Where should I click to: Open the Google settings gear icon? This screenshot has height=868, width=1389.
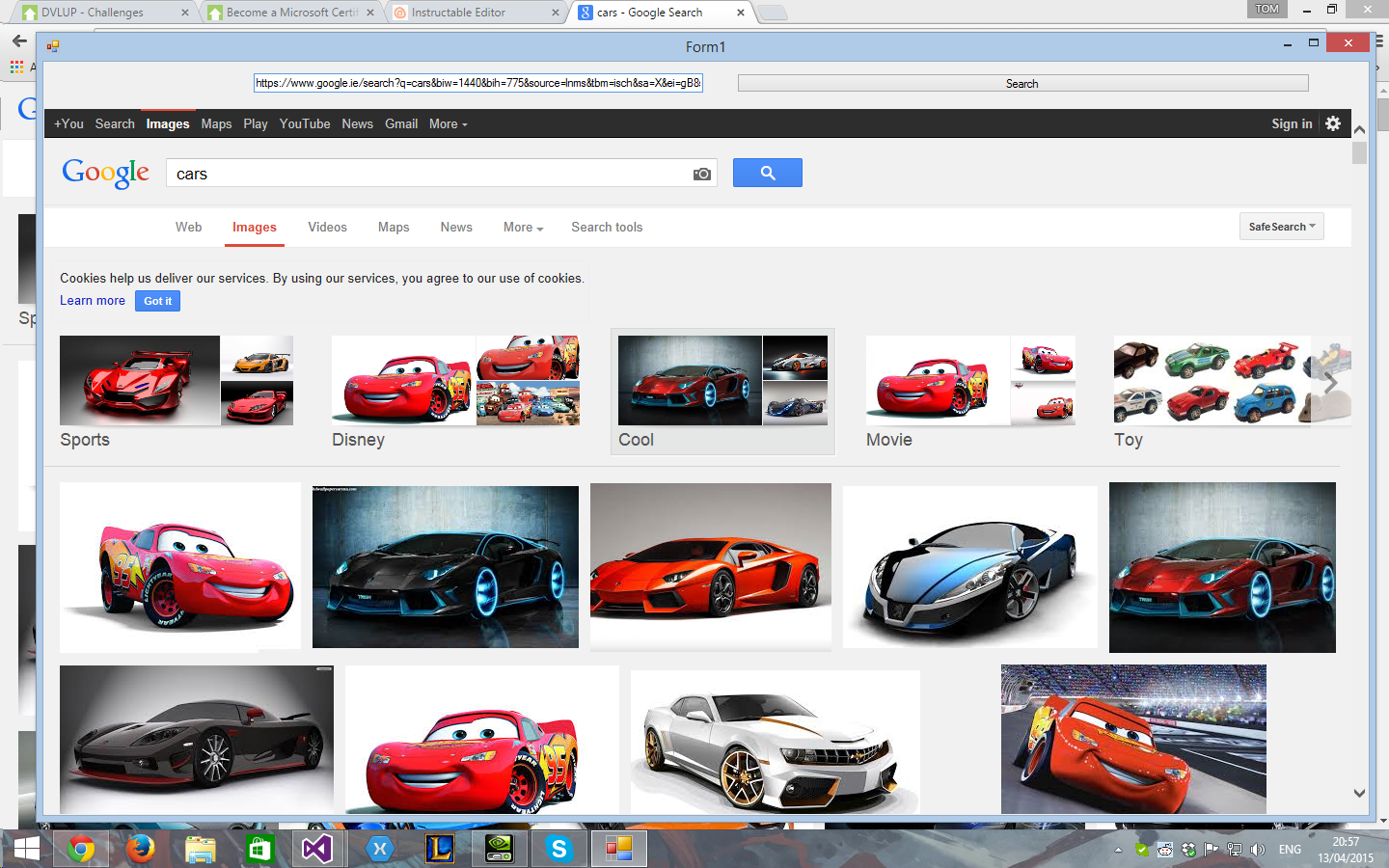tap(1333, 123)
